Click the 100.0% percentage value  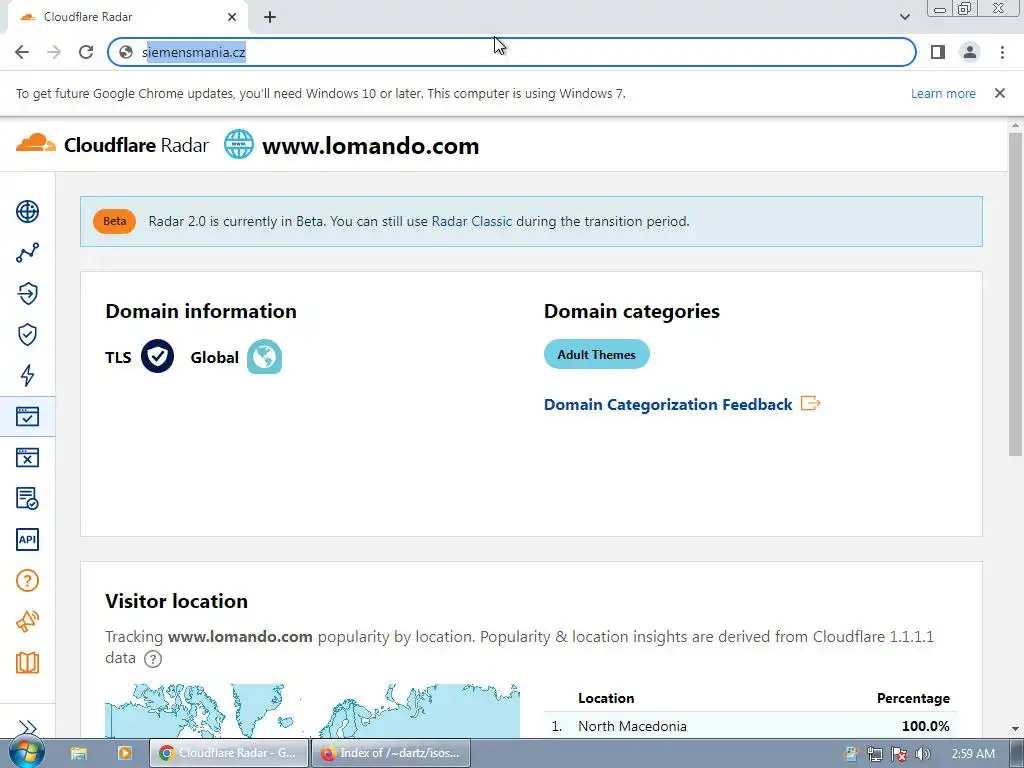(925, 726)
